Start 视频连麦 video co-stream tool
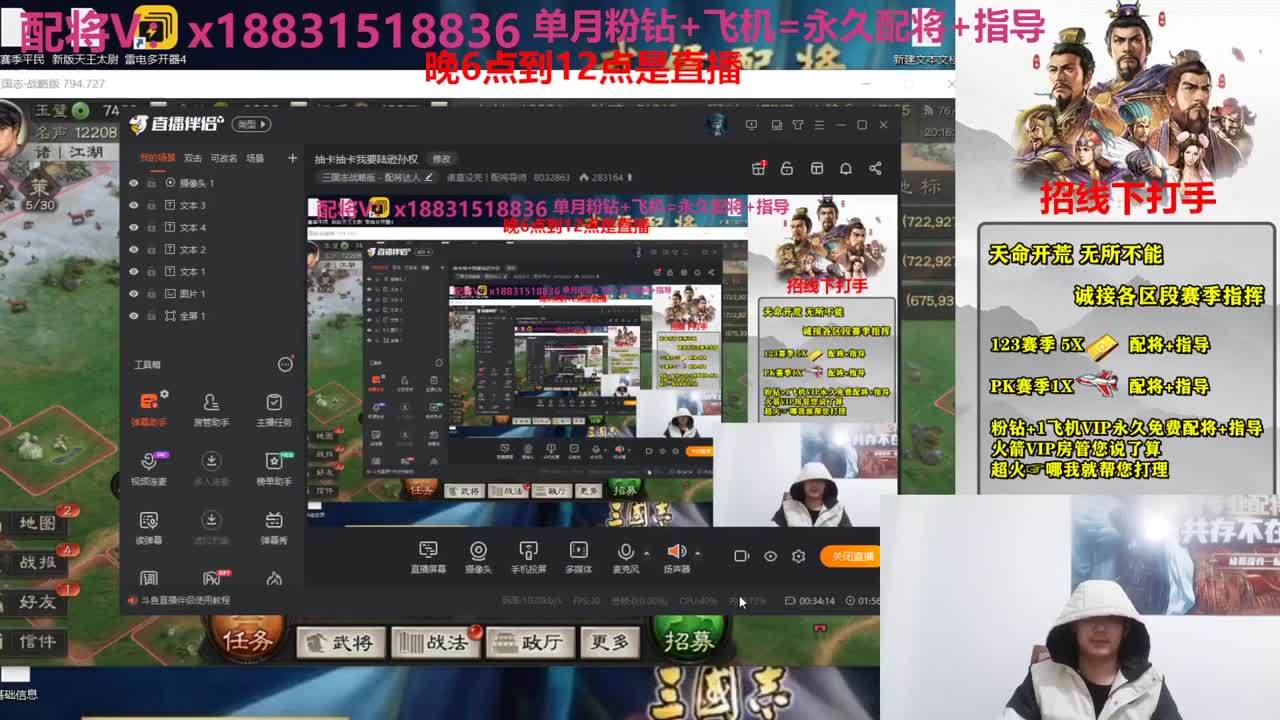 click(149, 467)
